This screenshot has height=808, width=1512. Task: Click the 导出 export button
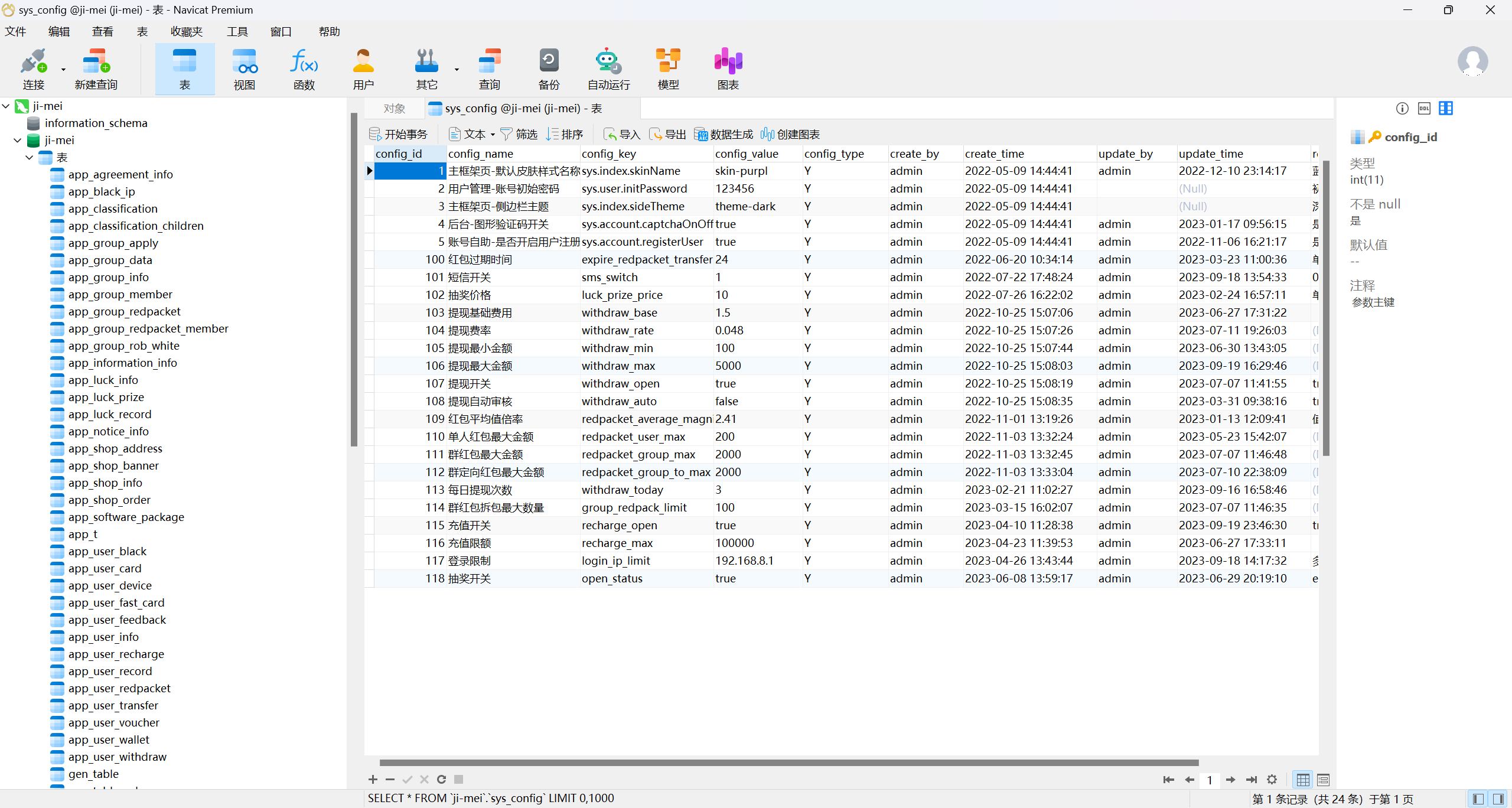click(667, 135)
